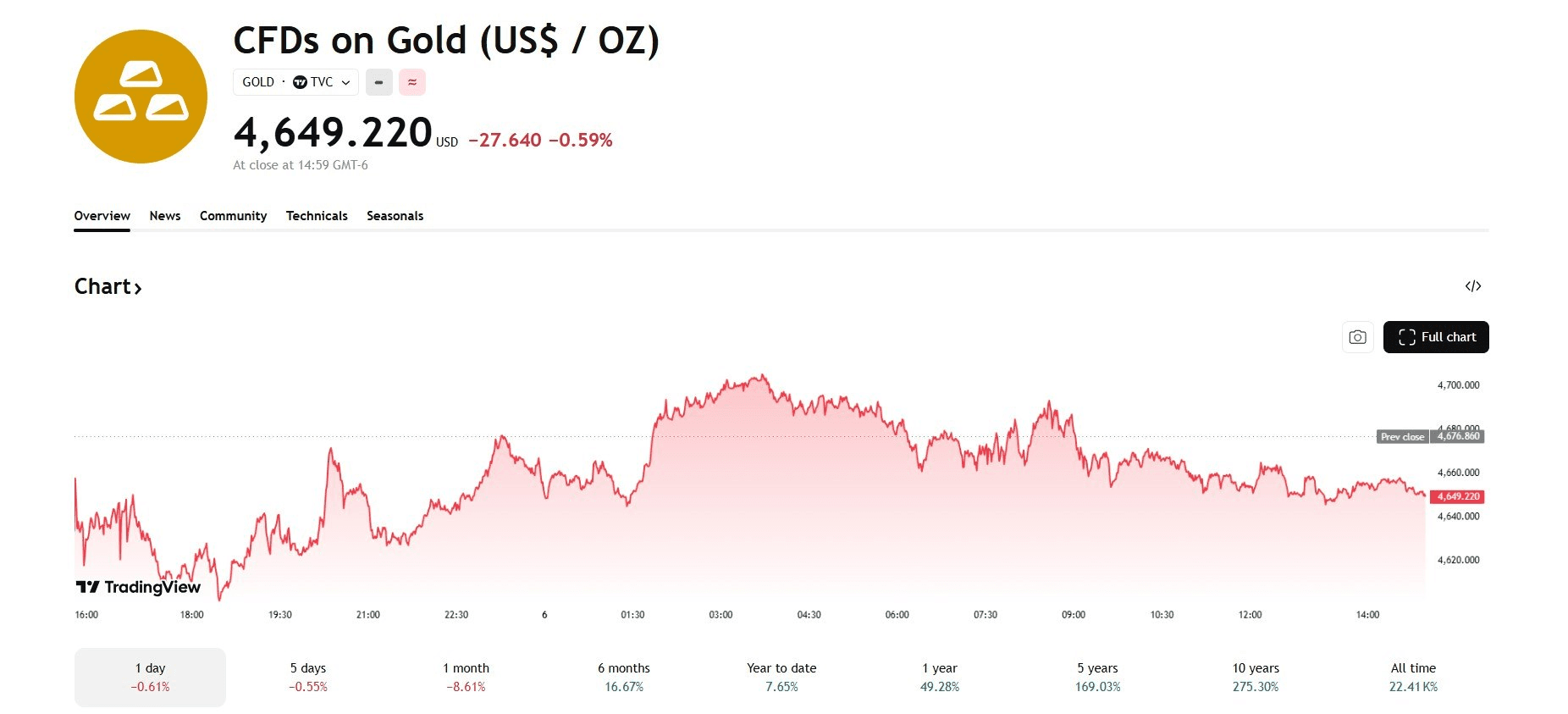This screenshot has width=1568, height=714.
Task: Go to the Community tab
Action: coord(233,216)
